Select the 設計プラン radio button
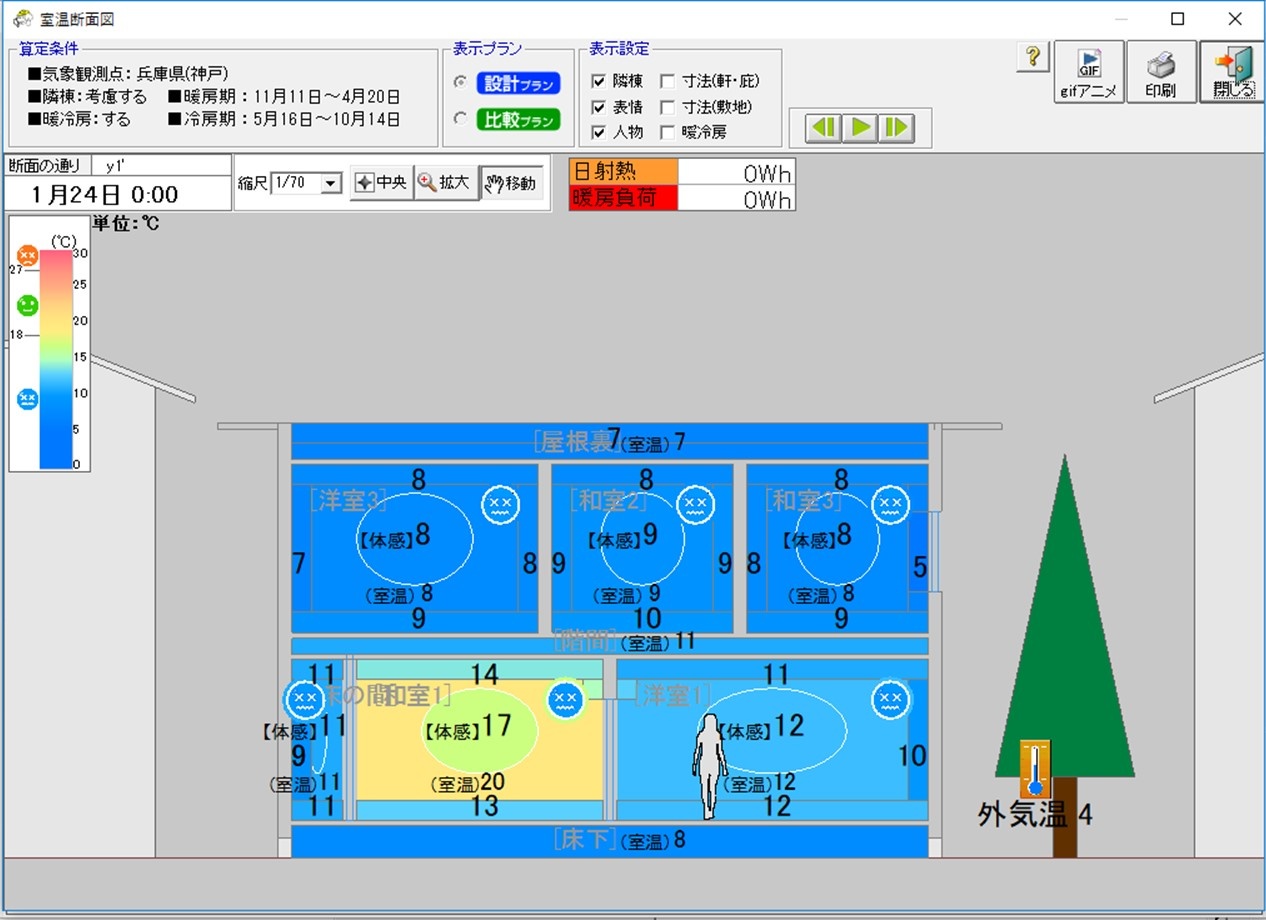Image resolution: width=1266 pixels, height=920 pixels. (460, 82)
